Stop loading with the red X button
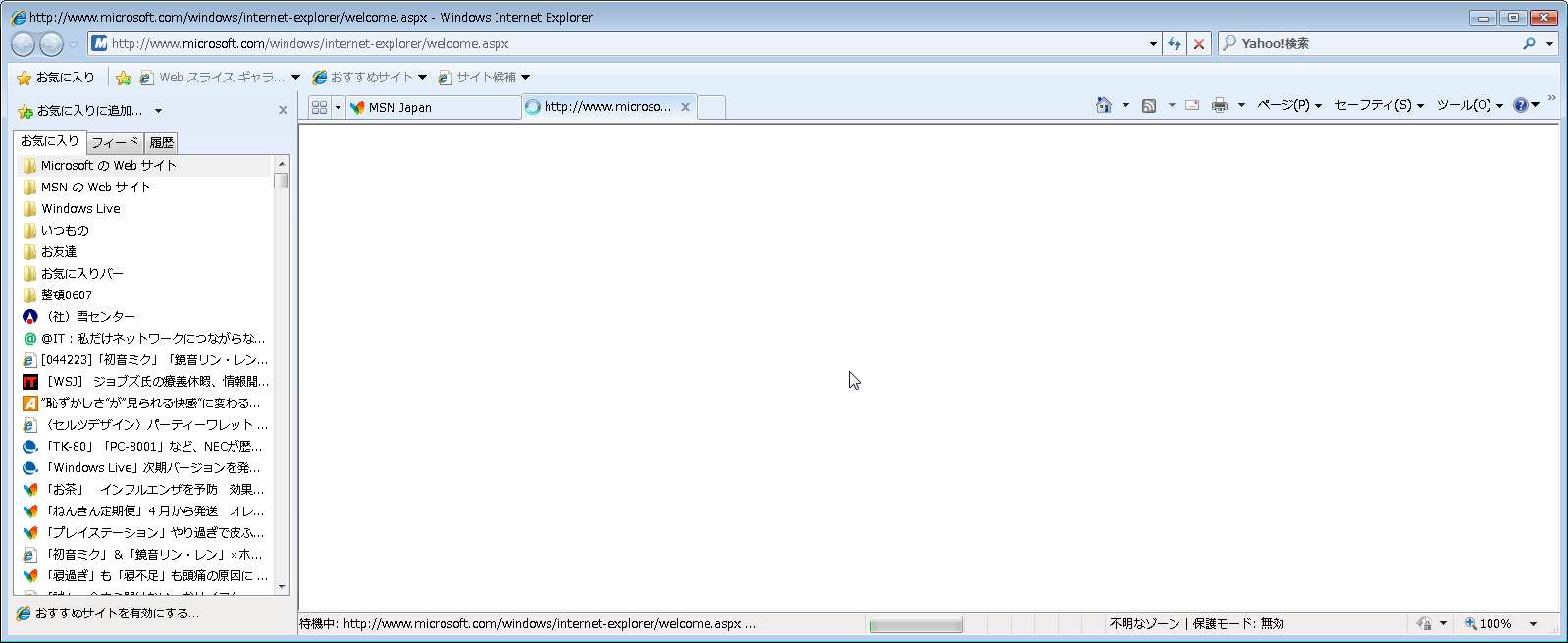 tap(1198, 43)
